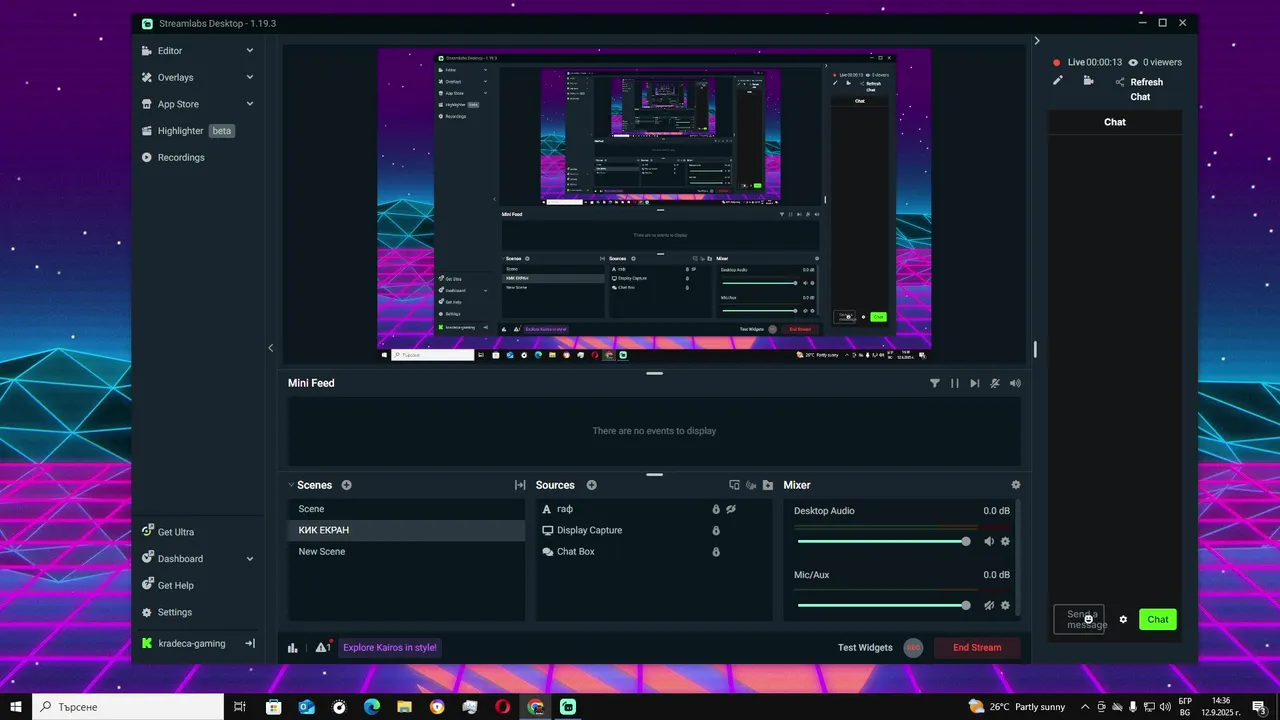Unmute Mic/Aux in the Mixer
Screen dimensions: 1280x720
[989, 605]
